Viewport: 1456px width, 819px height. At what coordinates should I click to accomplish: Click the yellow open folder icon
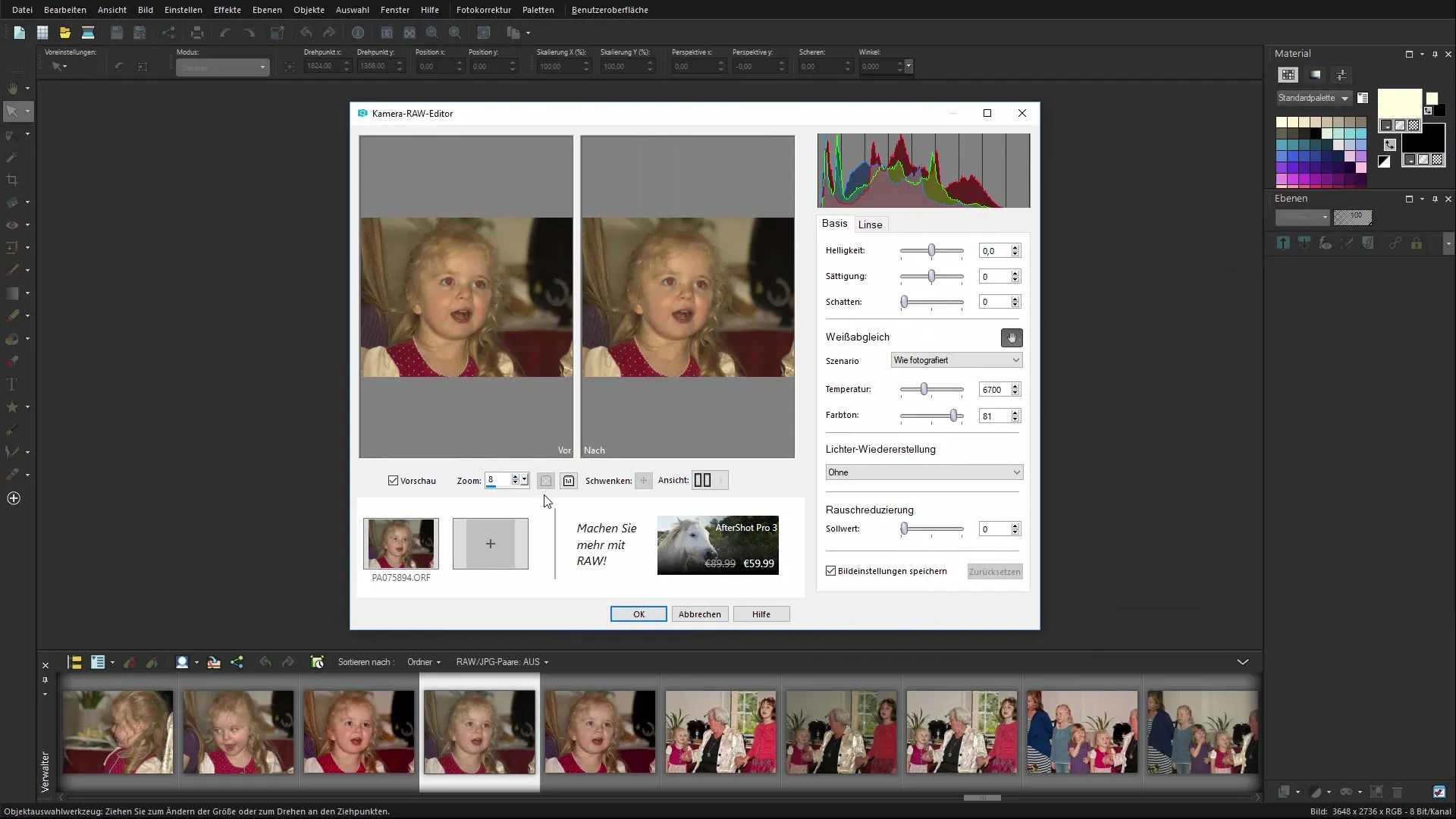click(65, 33)
